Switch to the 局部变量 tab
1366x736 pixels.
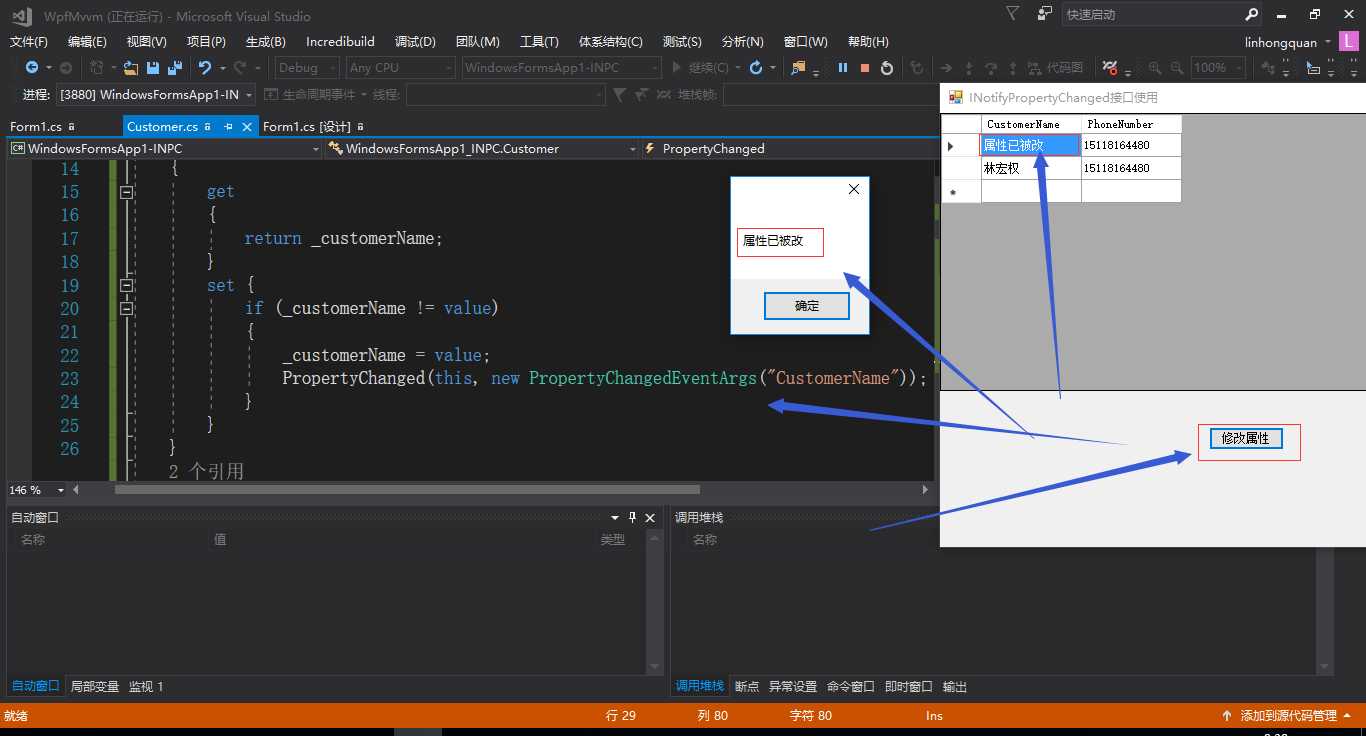point(95,686)
